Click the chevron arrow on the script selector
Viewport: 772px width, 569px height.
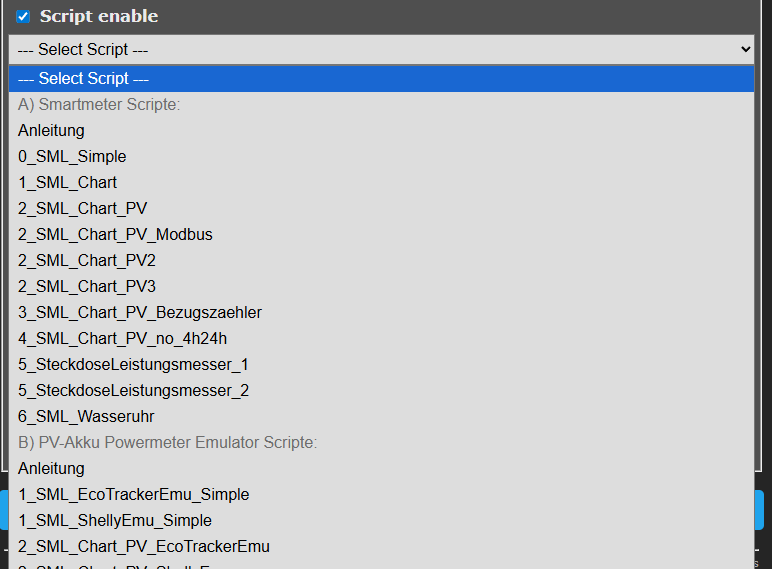(x=744, y=49)
